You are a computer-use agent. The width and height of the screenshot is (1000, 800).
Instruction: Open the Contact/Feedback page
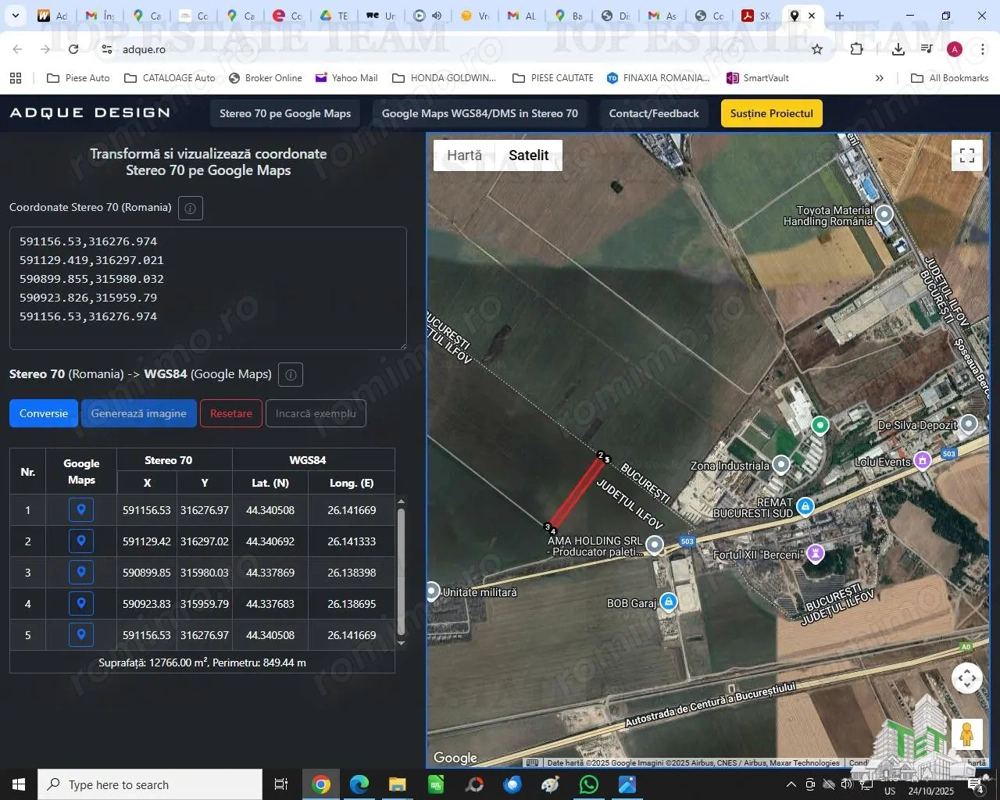653,113
